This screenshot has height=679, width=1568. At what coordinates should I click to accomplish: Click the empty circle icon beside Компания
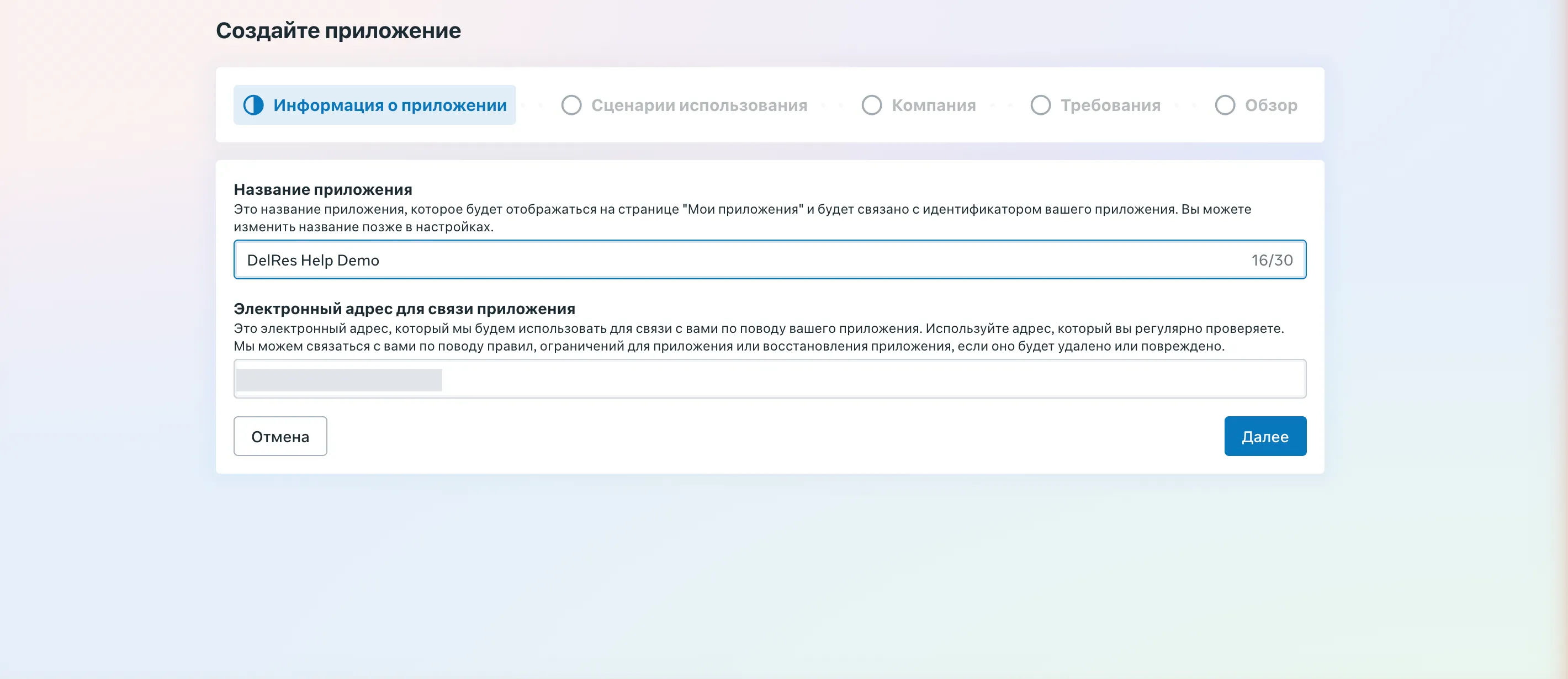(872, 105)
